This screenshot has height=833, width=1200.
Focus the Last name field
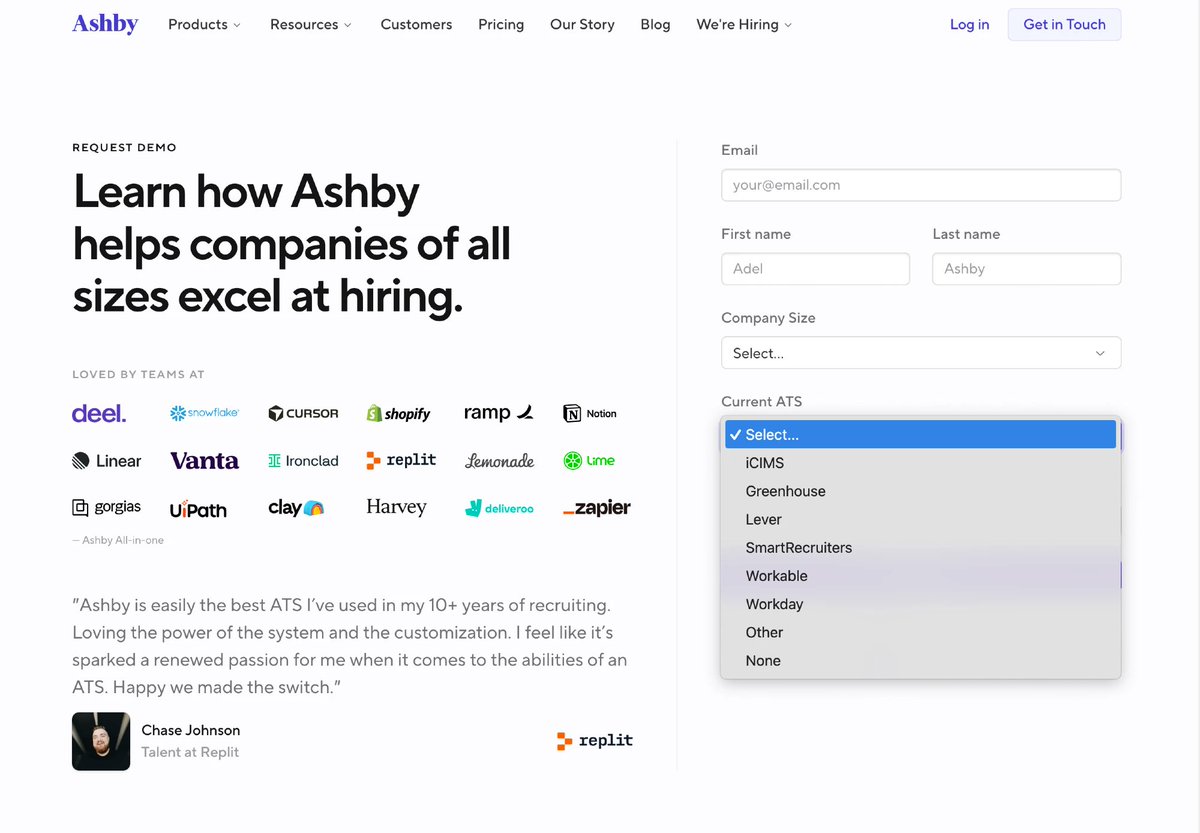click(1026, 269)
